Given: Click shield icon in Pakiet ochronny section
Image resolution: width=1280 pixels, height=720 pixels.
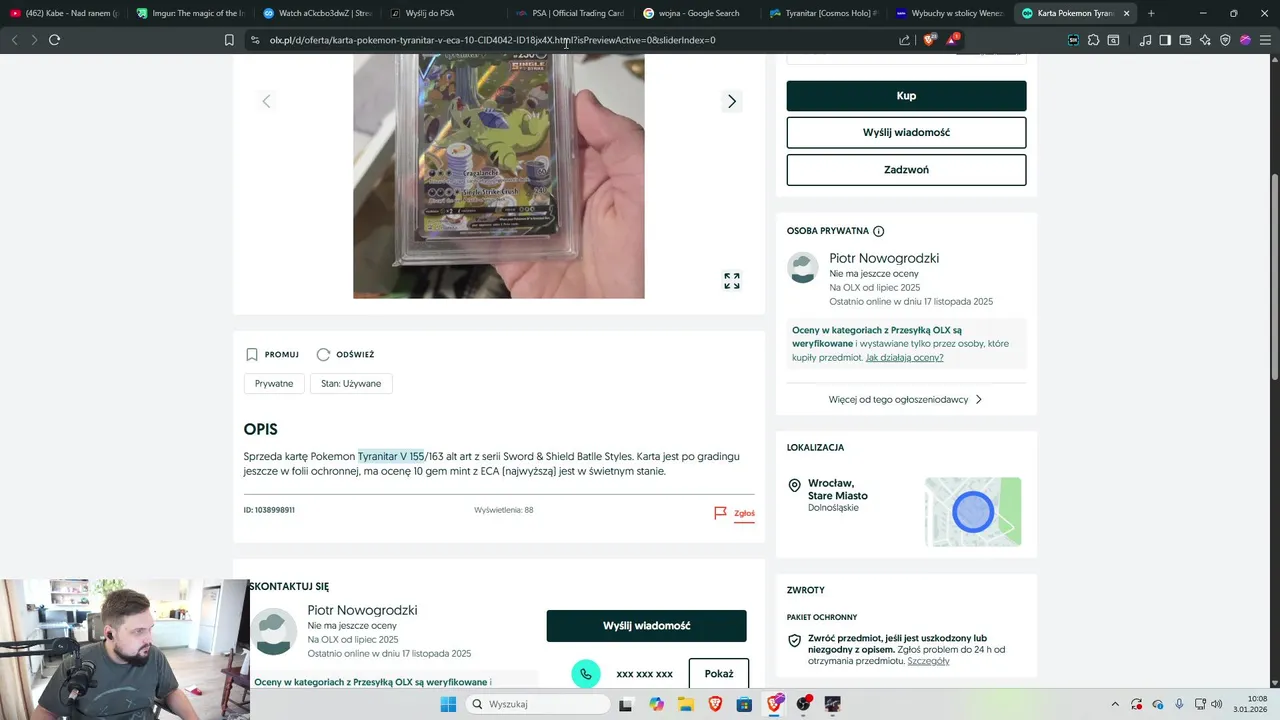Looking at the screenshot, I should click(795, 641).
